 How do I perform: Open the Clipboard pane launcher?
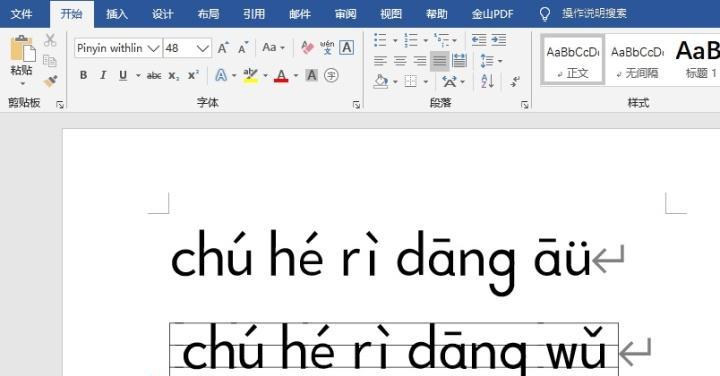pyautogui.click(x=60, y=105)
